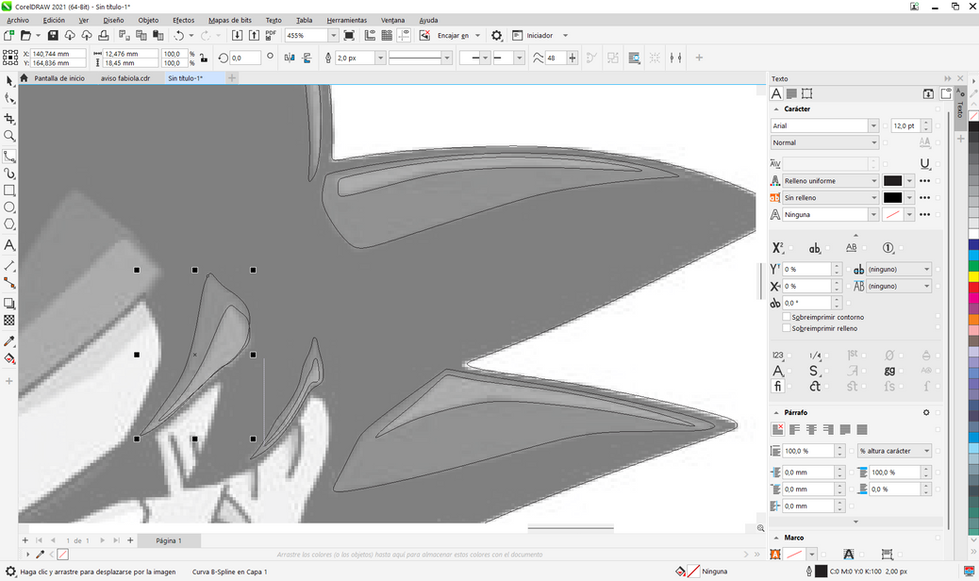Collapse the Carácter section
This screenshot has height=581, width=979.
pyautogui.click(x=776, y=109)
